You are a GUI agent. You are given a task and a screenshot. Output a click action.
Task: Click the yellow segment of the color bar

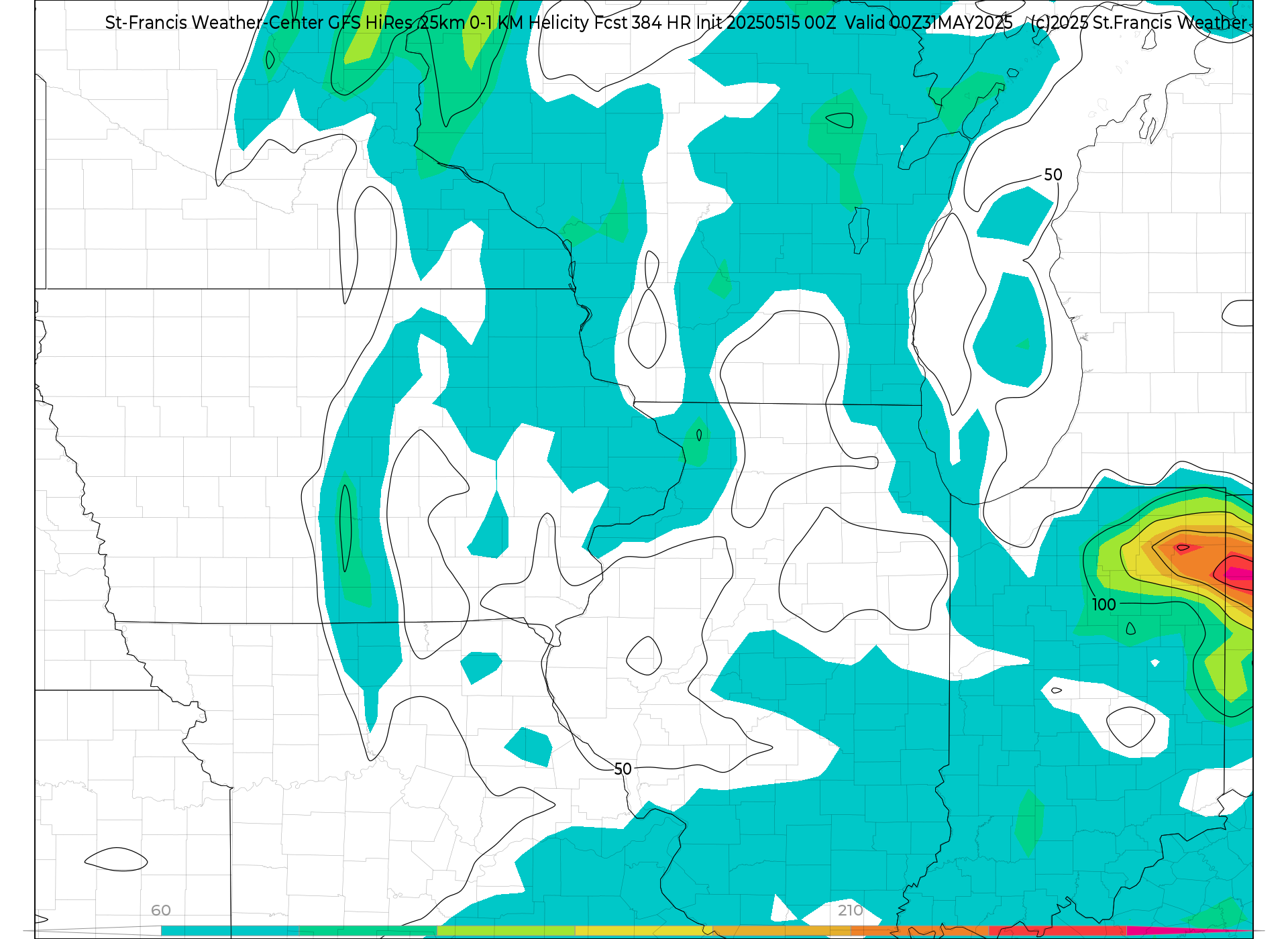(x=644, y=931)
